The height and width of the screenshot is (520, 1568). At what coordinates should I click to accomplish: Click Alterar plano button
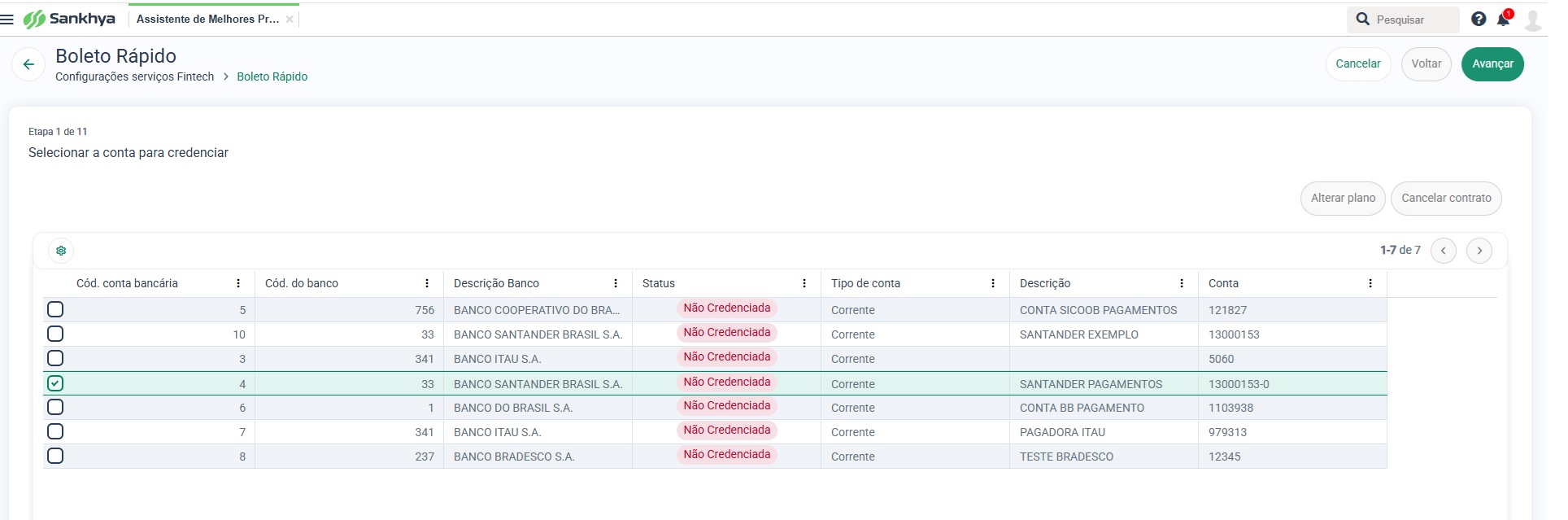click(x=1343, y=198)
